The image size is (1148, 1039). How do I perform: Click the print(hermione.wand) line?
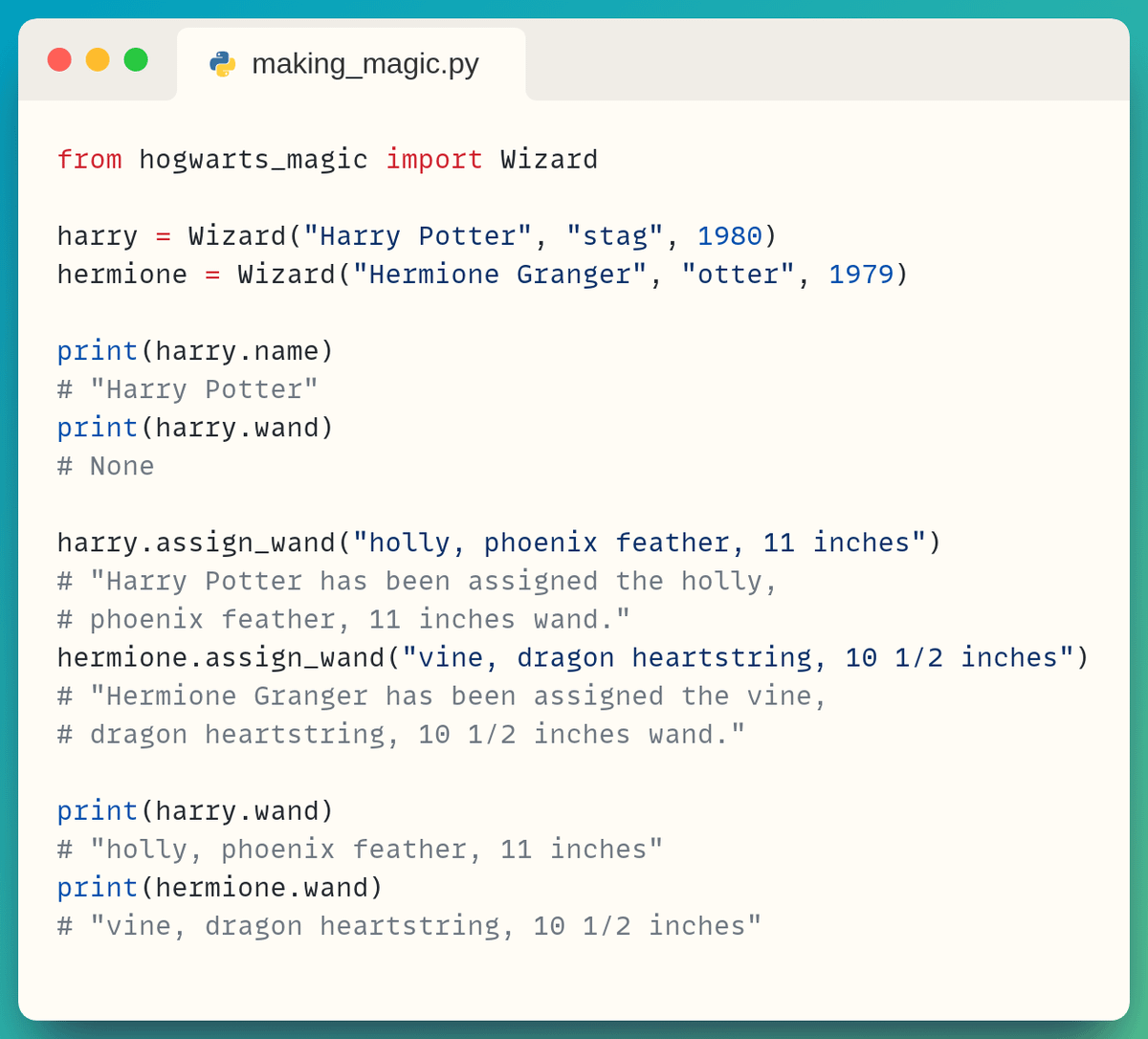coord(219,887)
